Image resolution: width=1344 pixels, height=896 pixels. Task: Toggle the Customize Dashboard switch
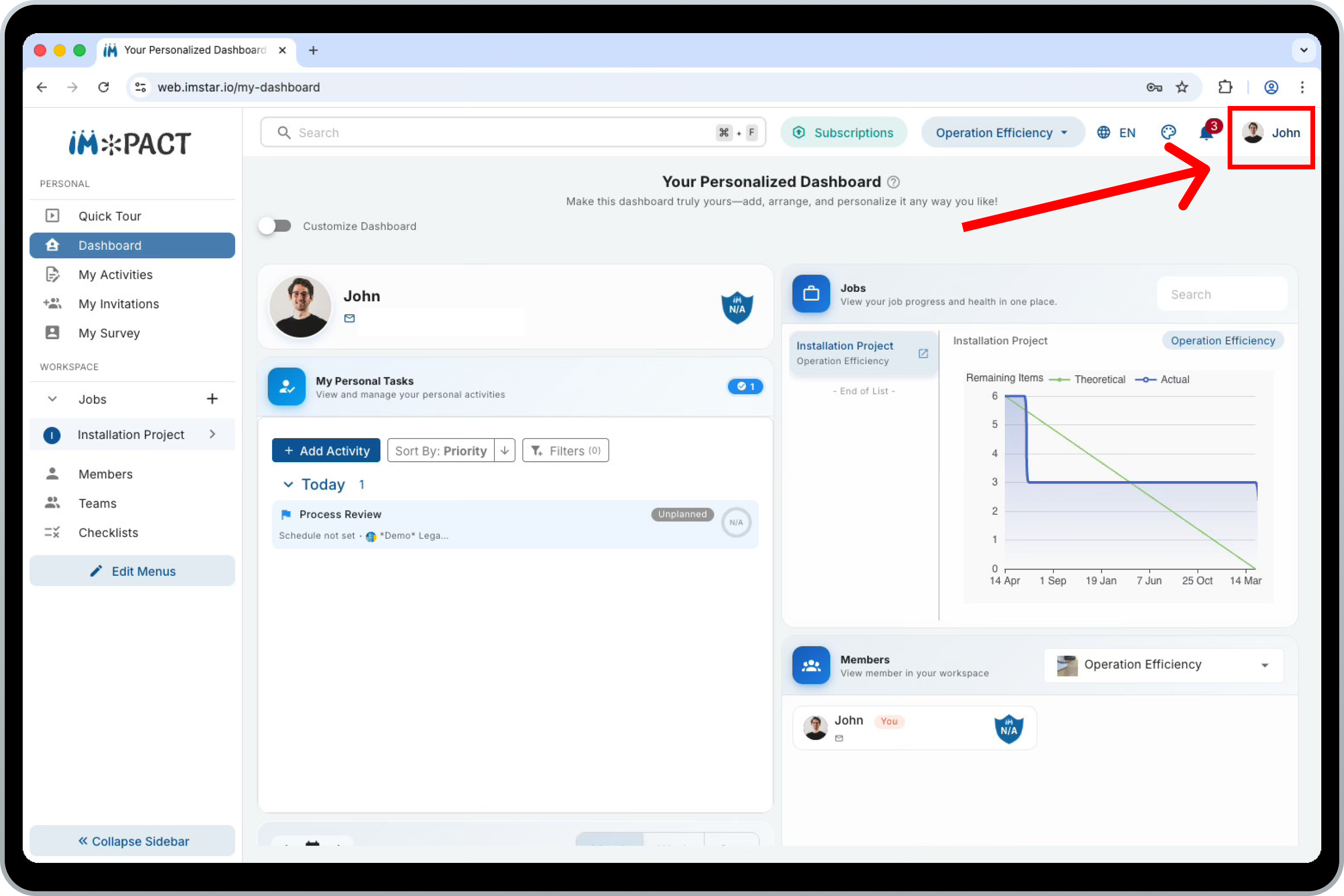tap(275, 226)
